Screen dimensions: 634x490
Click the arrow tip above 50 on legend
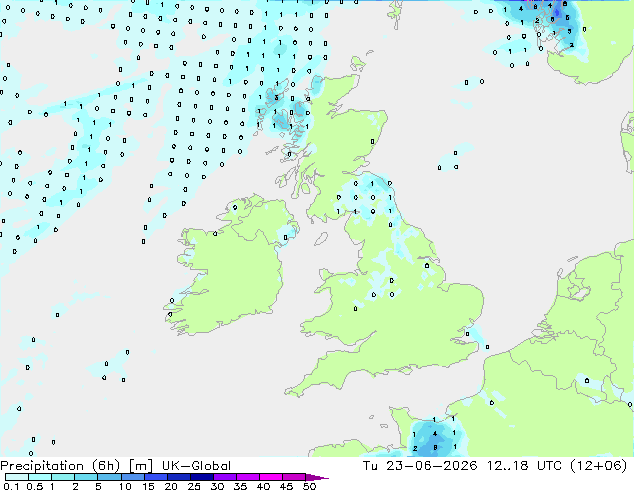317,477
